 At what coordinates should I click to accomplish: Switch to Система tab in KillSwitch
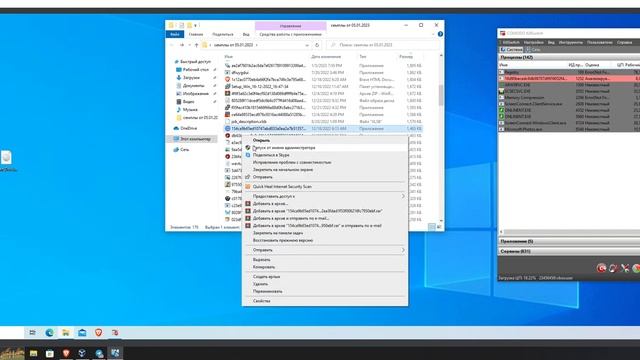(x=511, y=49)
